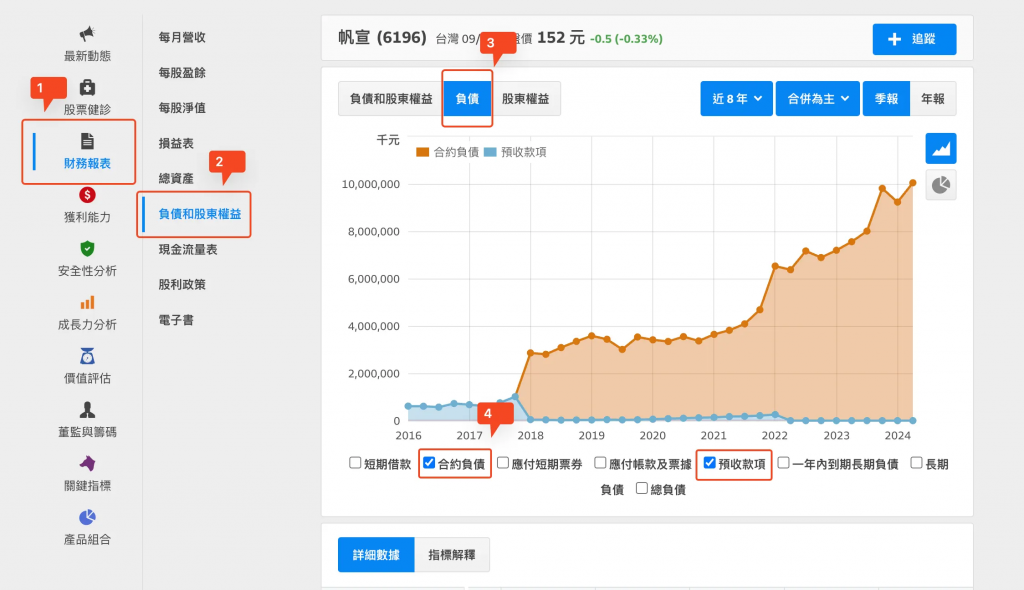The height and width of the screenshot is (590, 1024).
Task: Open the 最新動態 megaphone icon
Action: [x=87, y=35]
